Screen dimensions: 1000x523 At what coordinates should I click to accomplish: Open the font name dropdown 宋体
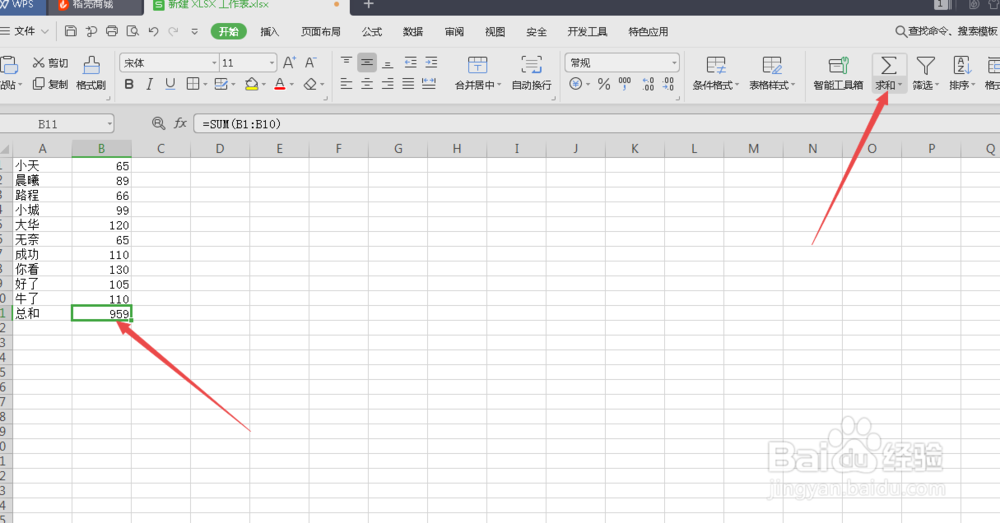tap(214, 63)
